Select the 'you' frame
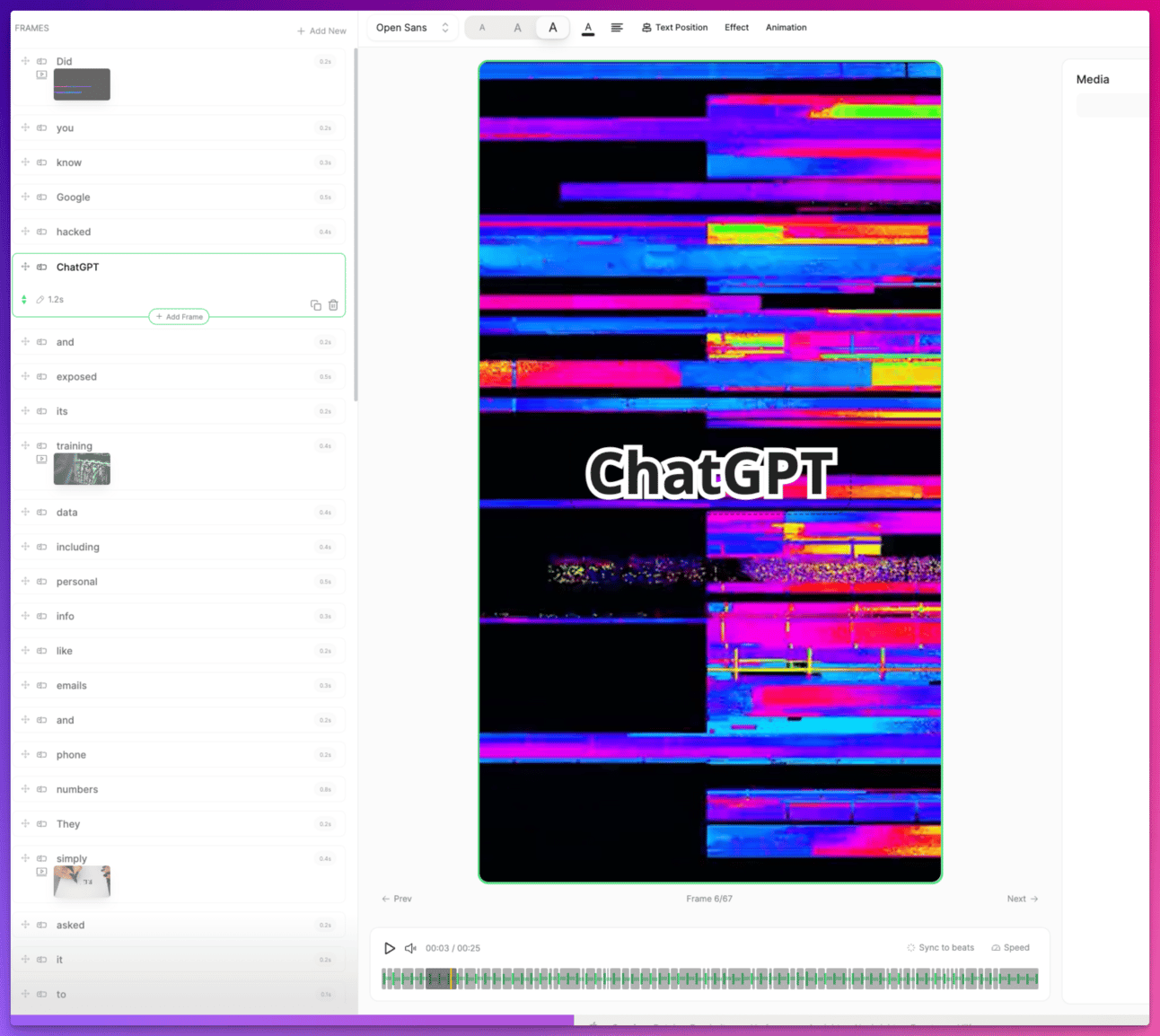The height and width of the screenshot is (1036, 1160). pos(179,127)
